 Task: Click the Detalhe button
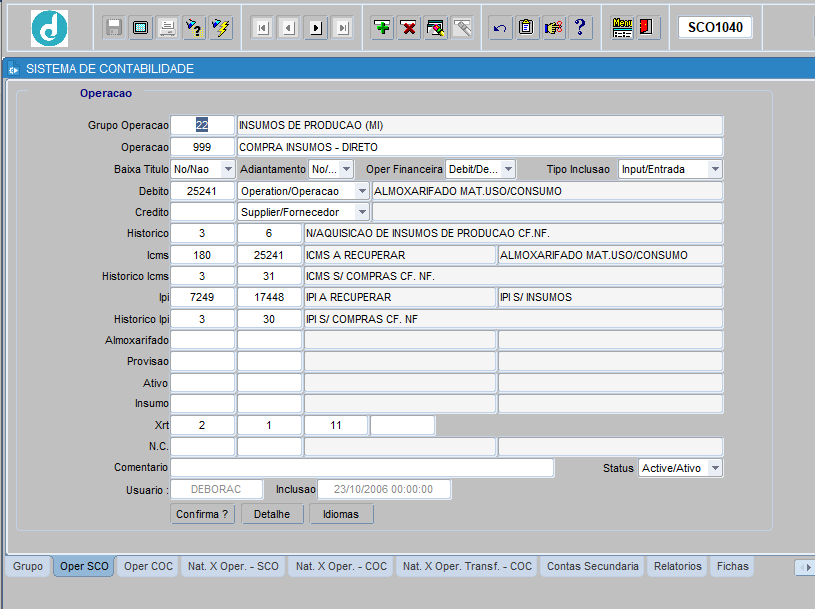click(x=272, y=514)
